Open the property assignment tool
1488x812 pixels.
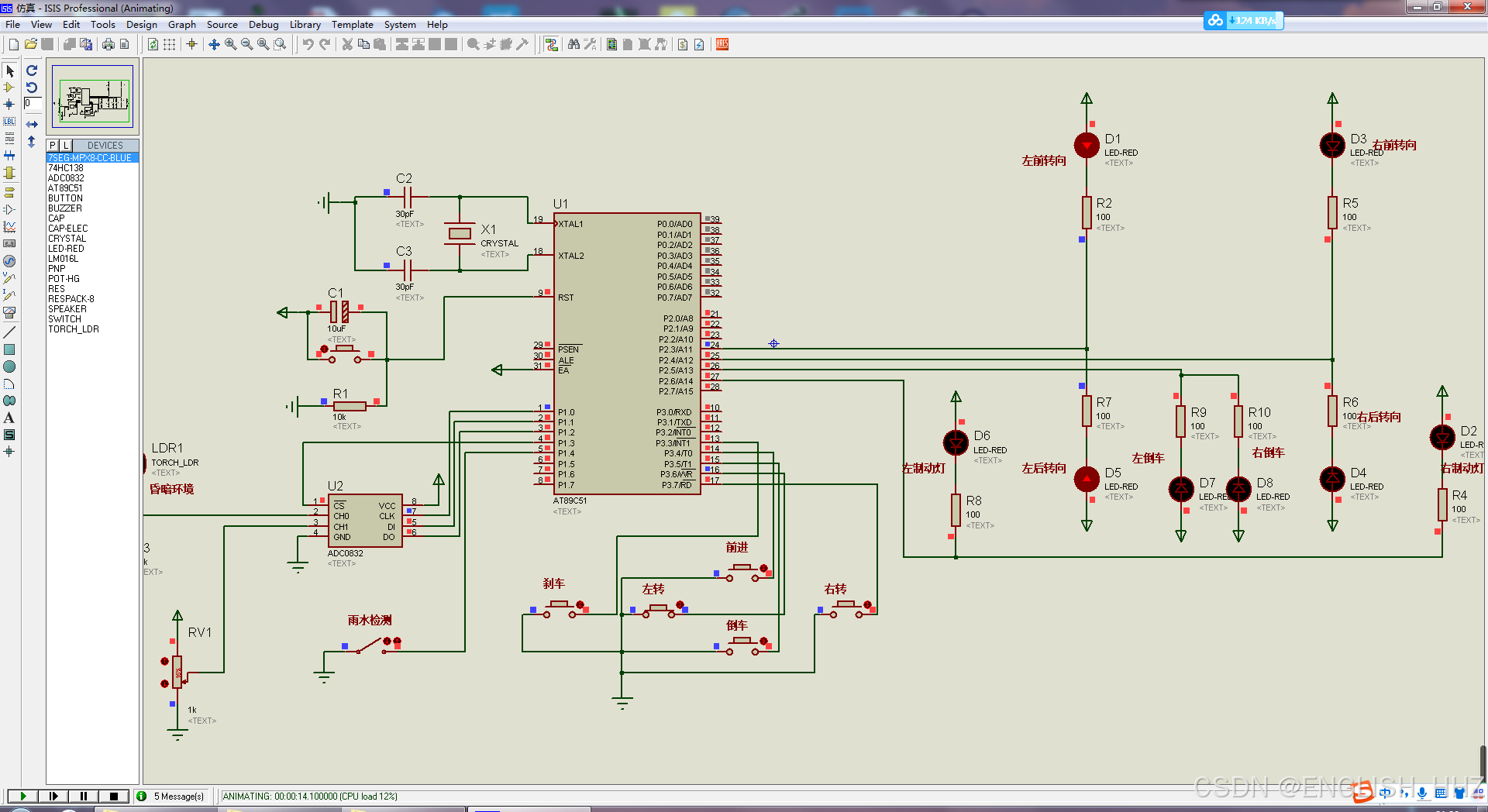click(590, 44)
